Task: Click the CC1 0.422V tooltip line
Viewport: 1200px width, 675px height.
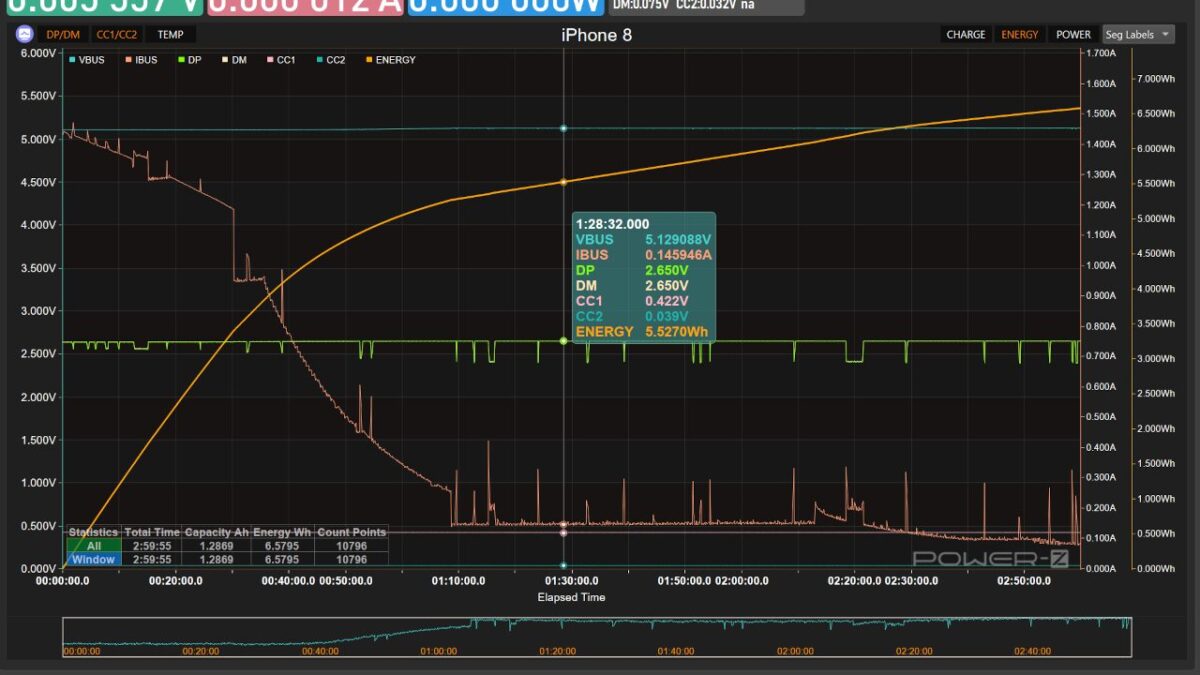Action: tap(632, 301)
